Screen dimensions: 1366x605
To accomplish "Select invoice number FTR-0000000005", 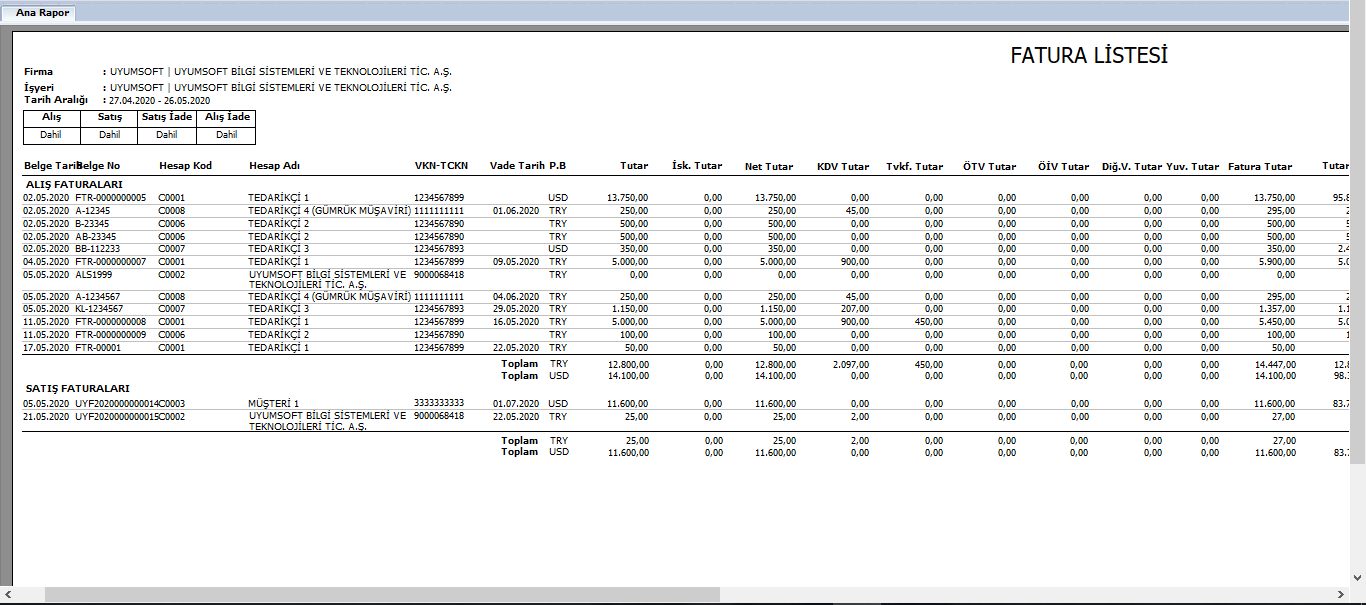I will (111, 198).
